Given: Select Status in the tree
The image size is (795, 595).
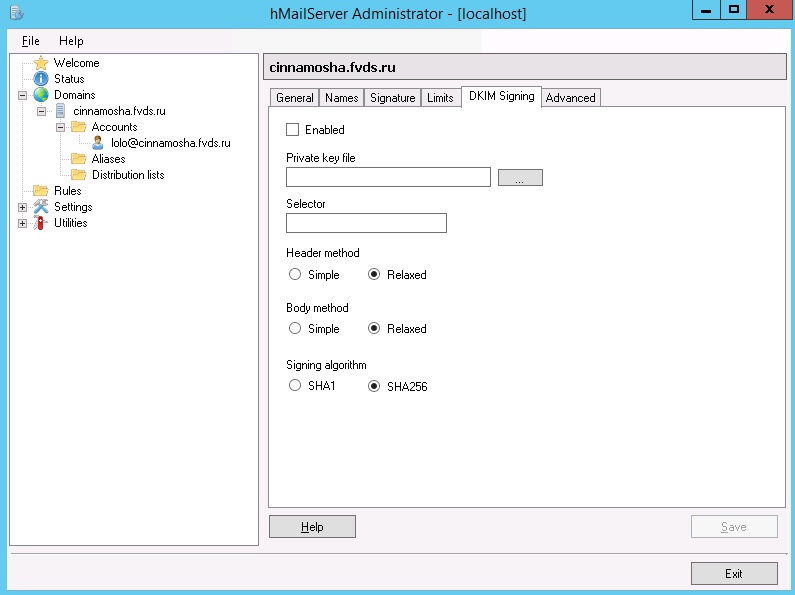Looking at the screenshot, I should tap(69, 79).
